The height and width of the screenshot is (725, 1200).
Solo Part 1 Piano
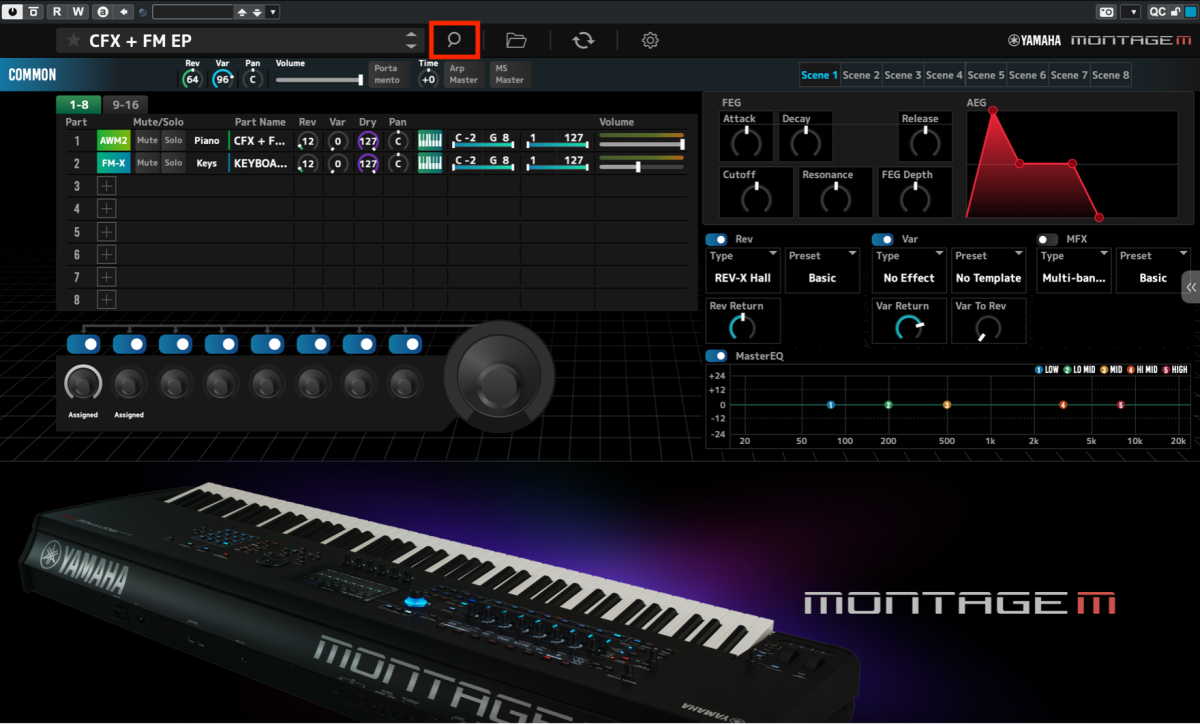[173, 141]
